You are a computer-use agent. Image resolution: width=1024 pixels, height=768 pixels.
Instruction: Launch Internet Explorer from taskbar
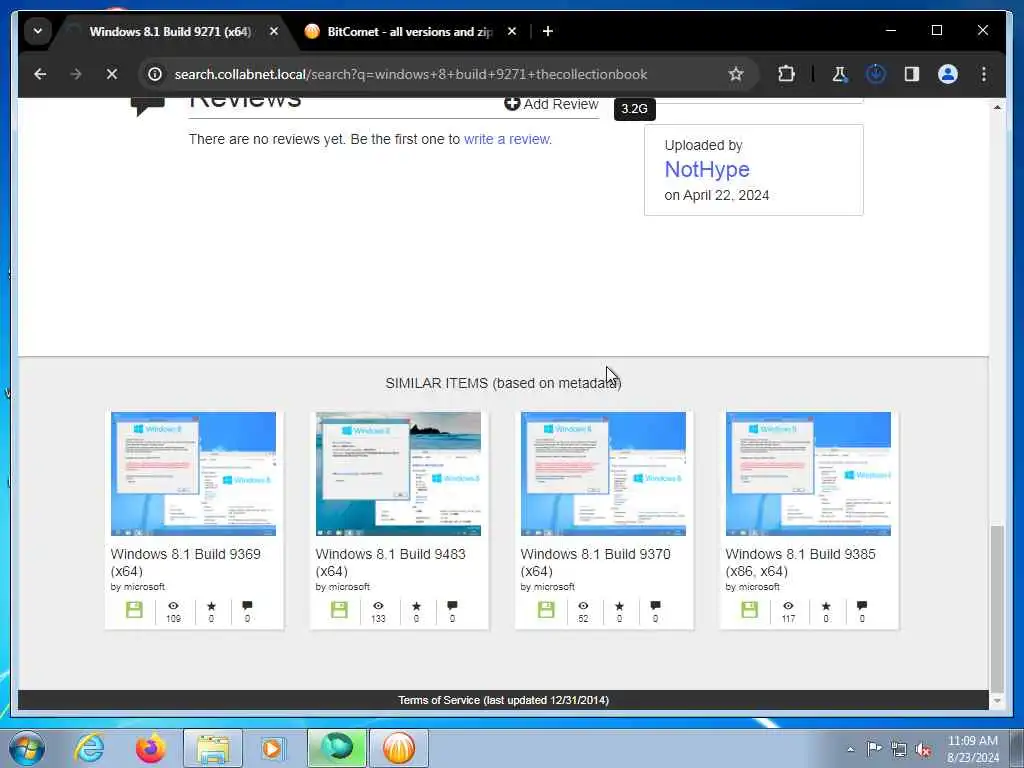(x=89, y=748)
